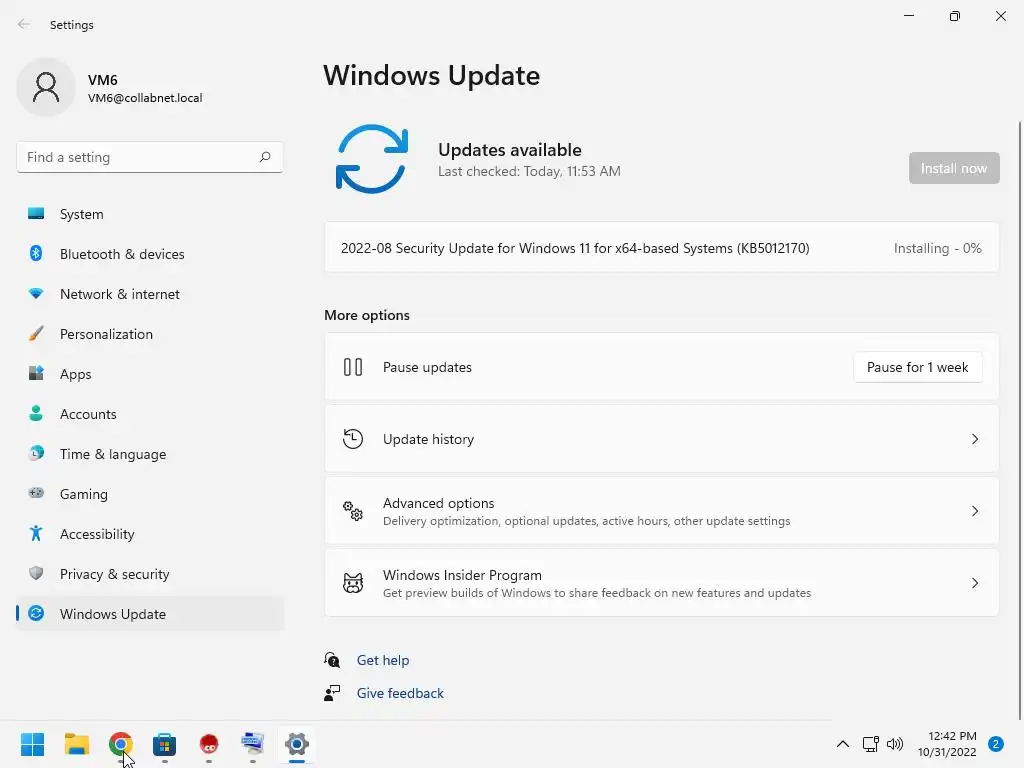Click the Installing - 0% status
This screenshot has width=1024, height=768.
[937, 248]
